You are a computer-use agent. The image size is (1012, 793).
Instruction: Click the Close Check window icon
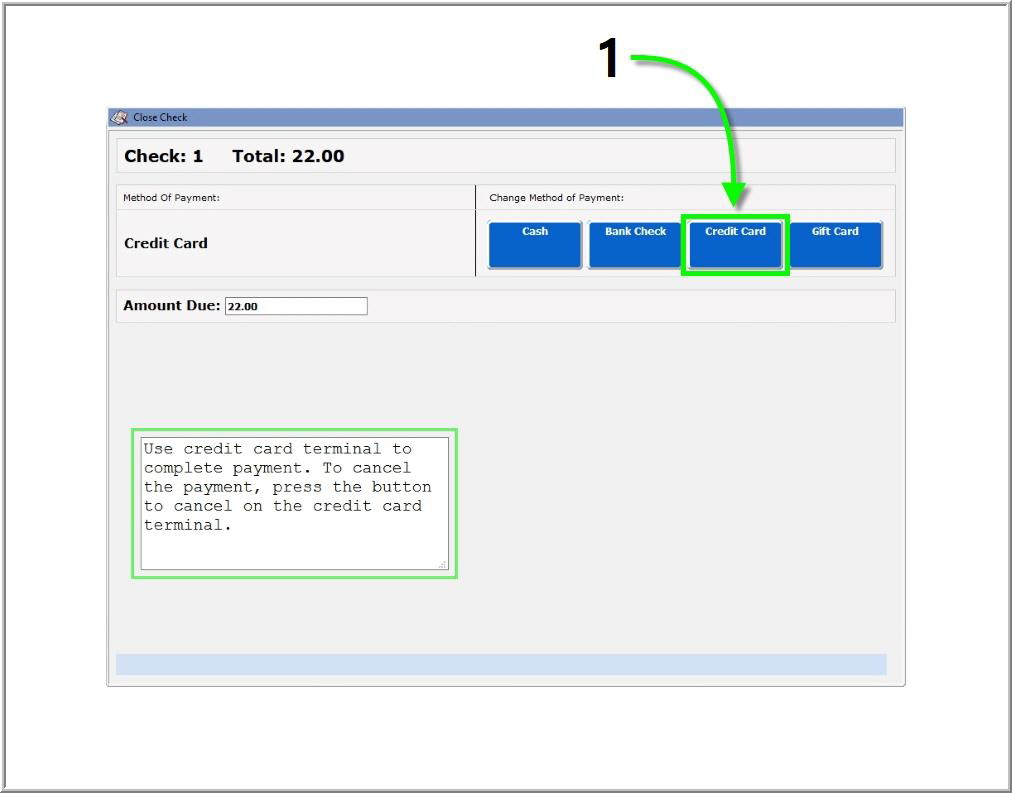pos(119,117)
